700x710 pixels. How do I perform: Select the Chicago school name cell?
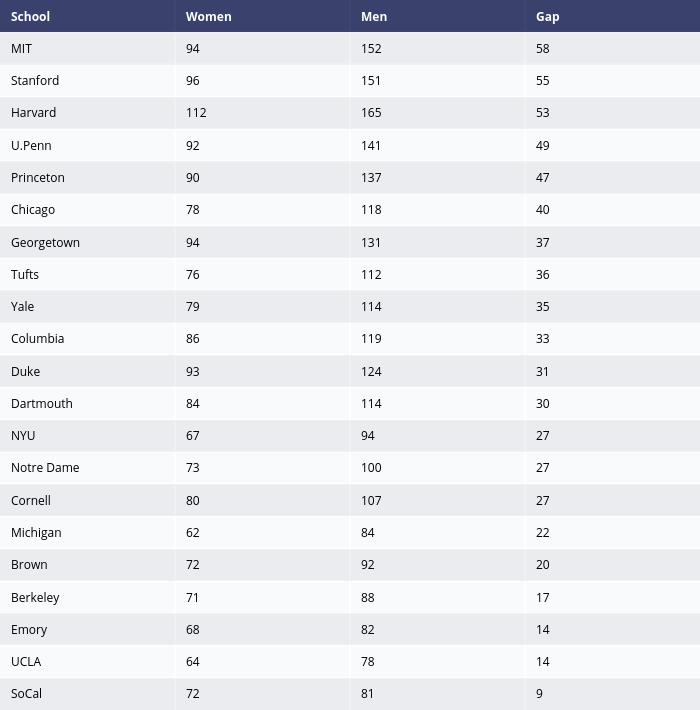pyautogui.click(x=33, y=210)
